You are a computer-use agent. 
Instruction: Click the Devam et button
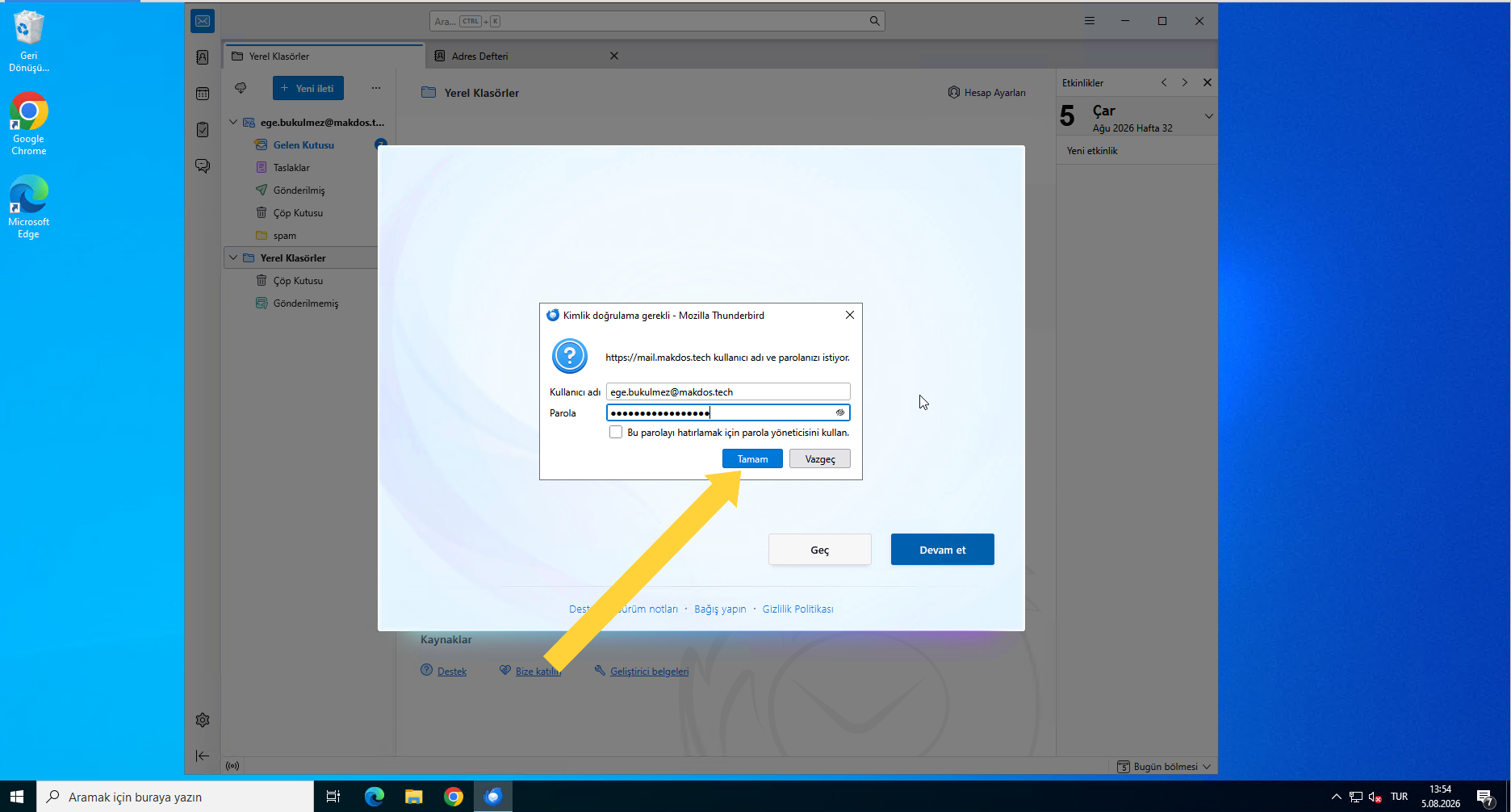[x=943, y=550]
